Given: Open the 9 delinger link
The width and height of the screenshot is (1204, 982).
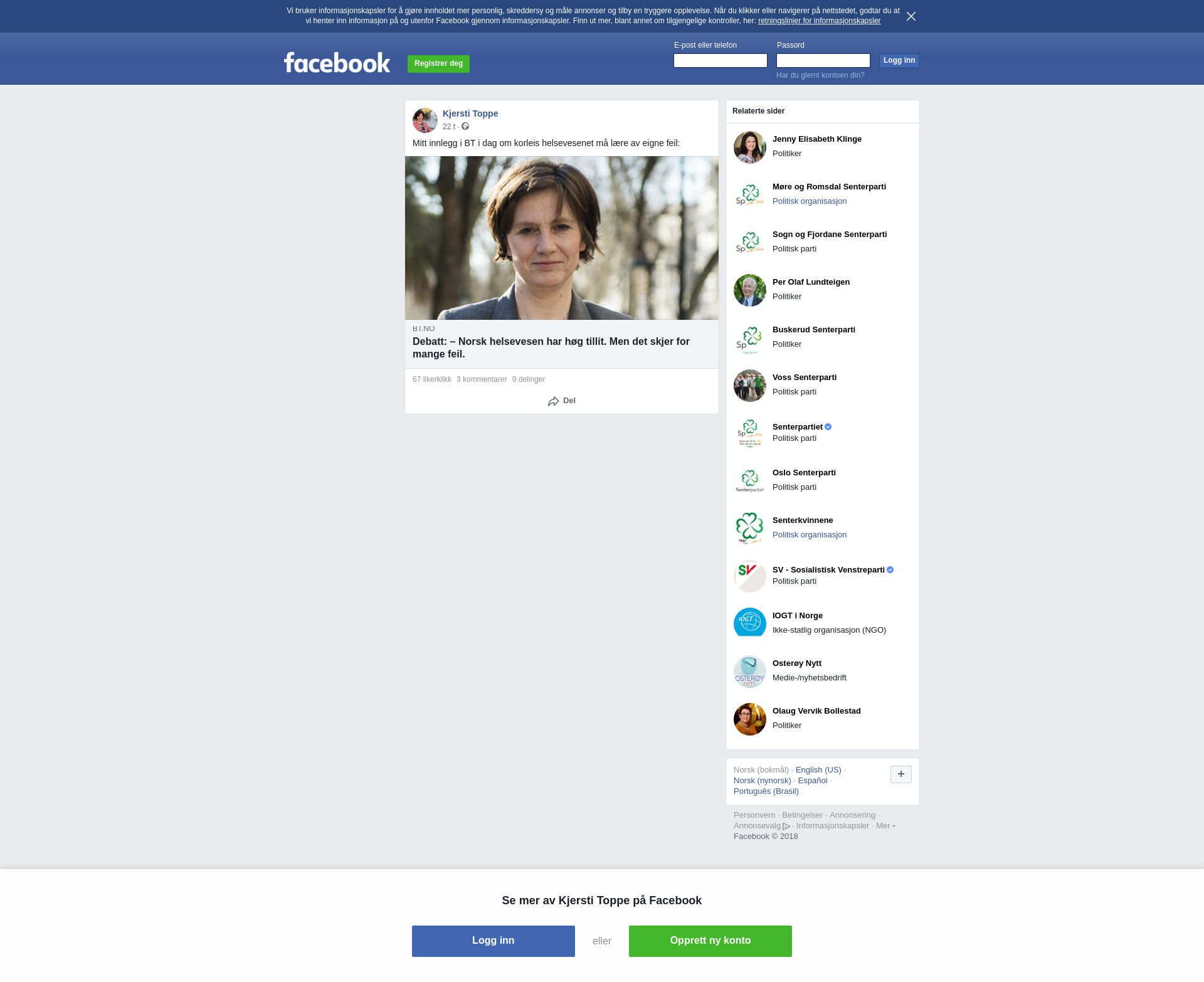Looking at the screenshot, I should click(529, 379).
